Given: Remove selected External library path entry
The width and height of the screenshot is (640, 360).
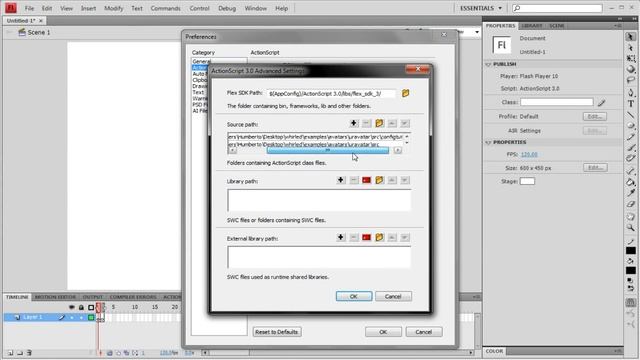Looking at the screenshot, I should 354,237.
